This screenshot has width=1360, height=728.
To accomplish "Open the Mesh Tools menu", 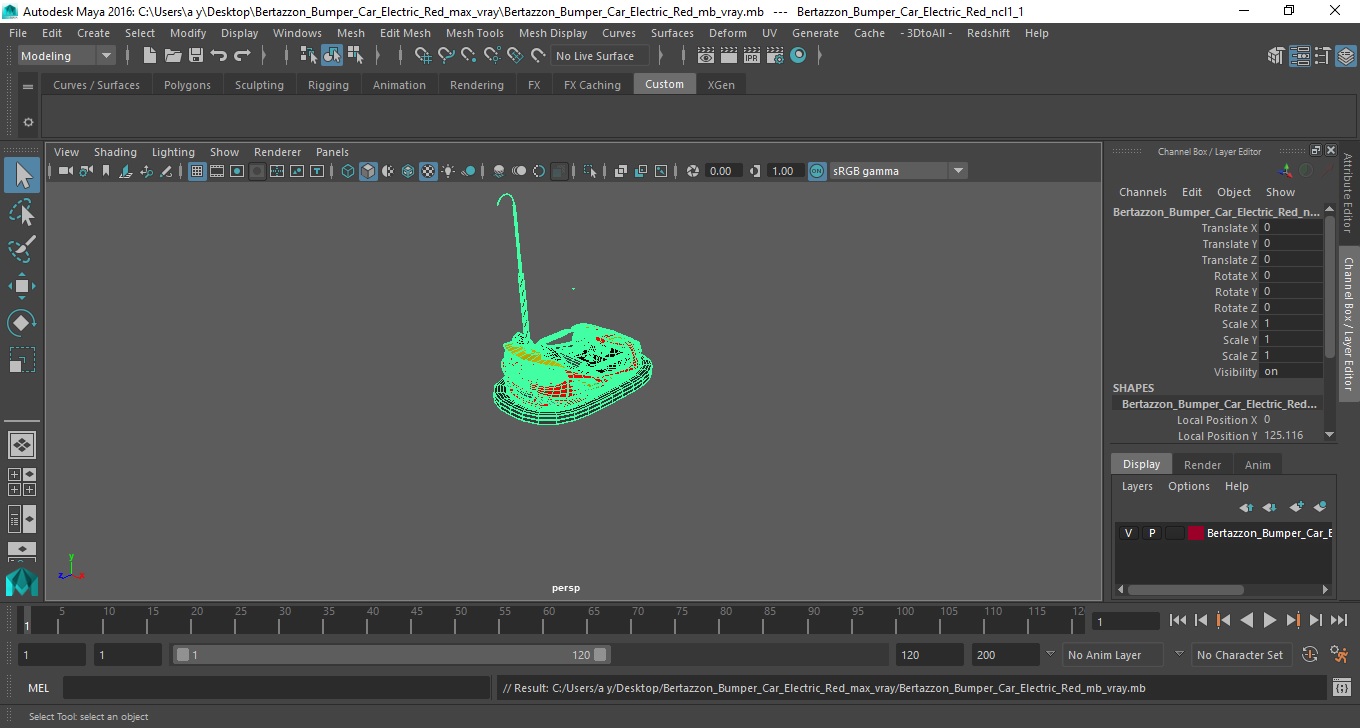I will click(474, 33).
